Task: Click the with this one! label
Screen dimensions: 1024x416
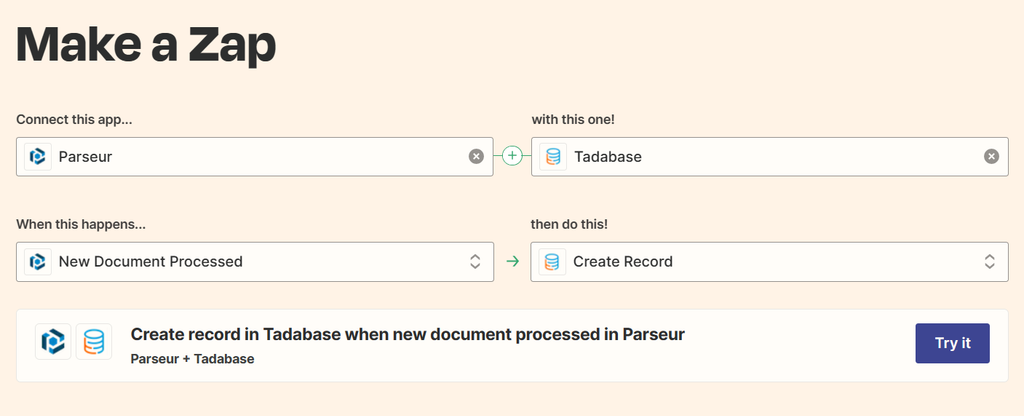Action: point(573,120)
